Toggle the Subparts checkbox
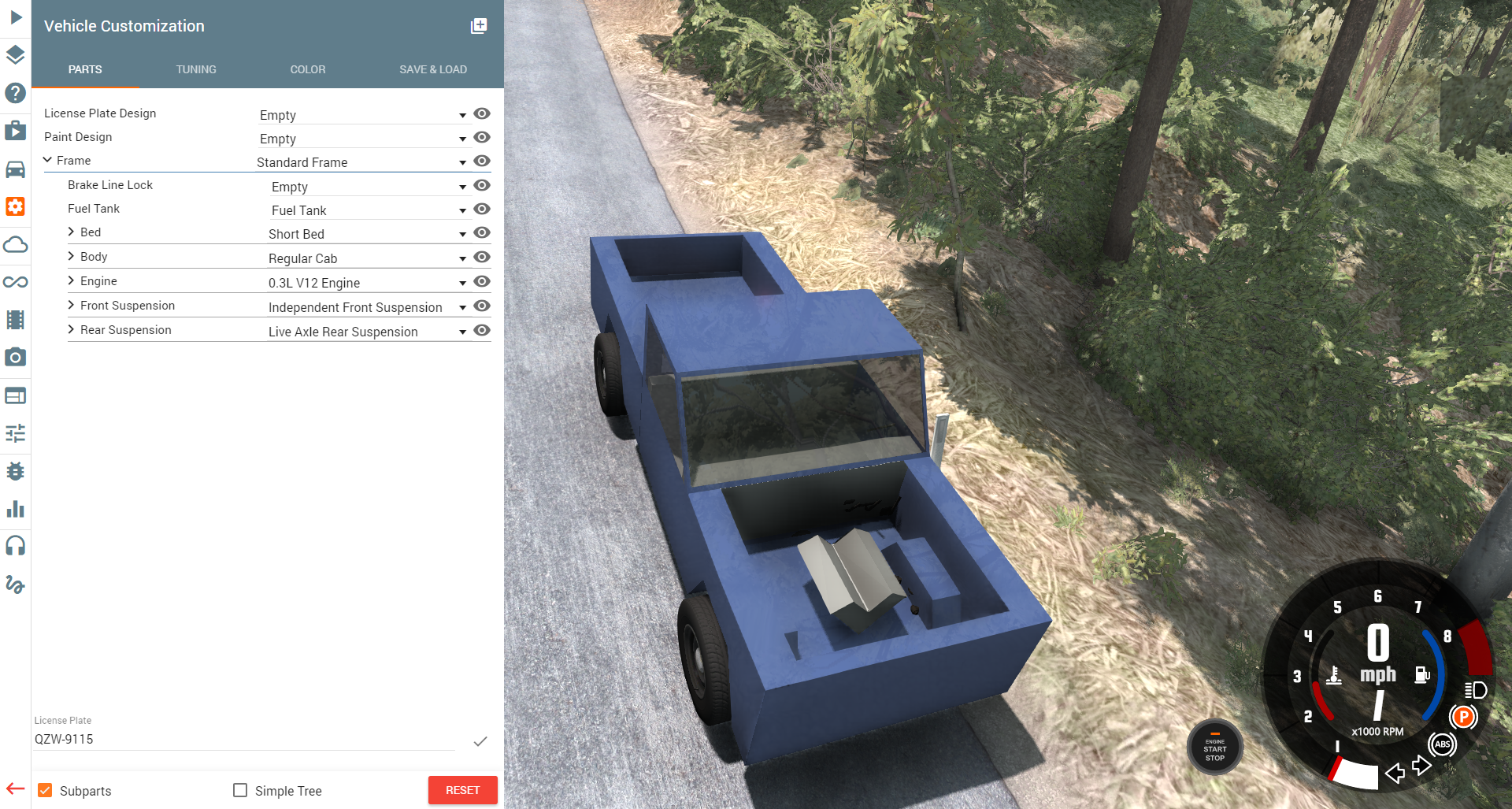The width and height of the screenshot is (1512, 809). tap(45, 790)
